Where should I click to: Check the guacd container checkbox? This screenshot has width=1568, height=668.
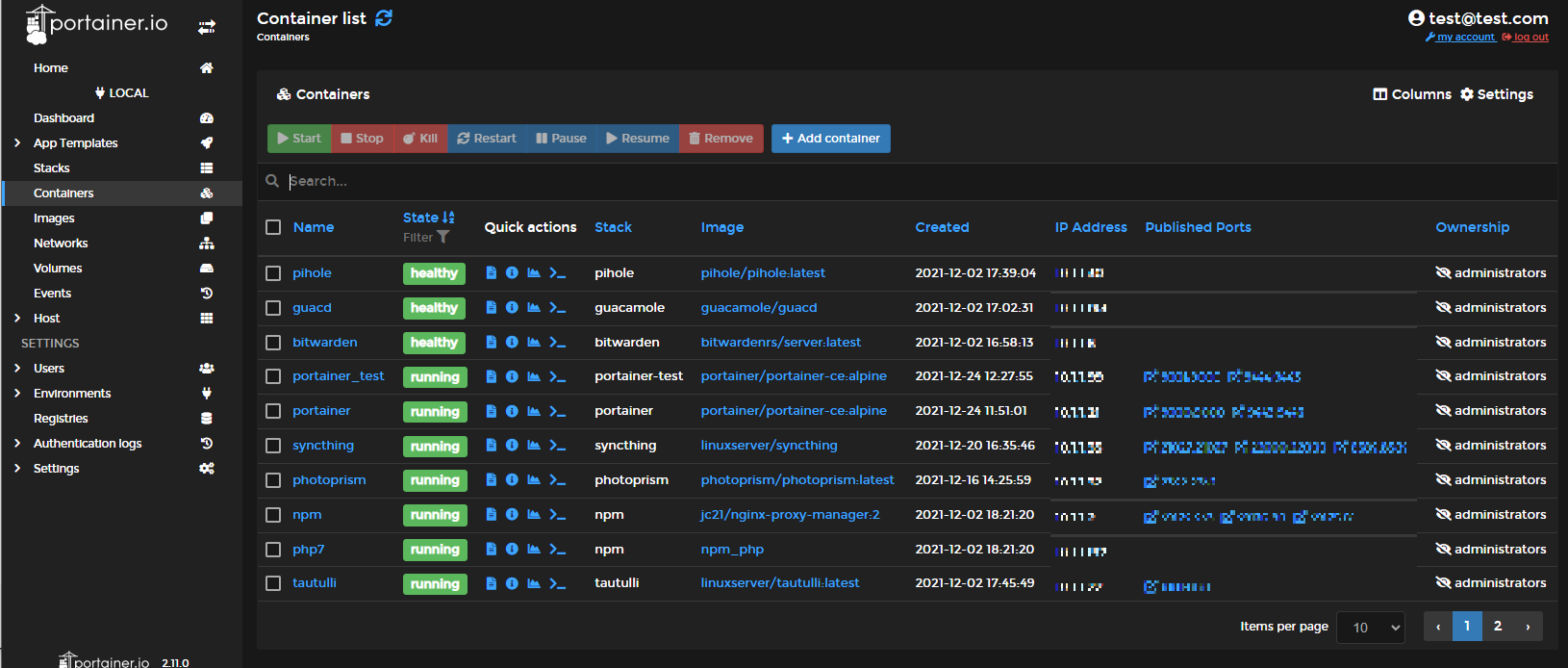pyautogui.click(x=273, y=308)
